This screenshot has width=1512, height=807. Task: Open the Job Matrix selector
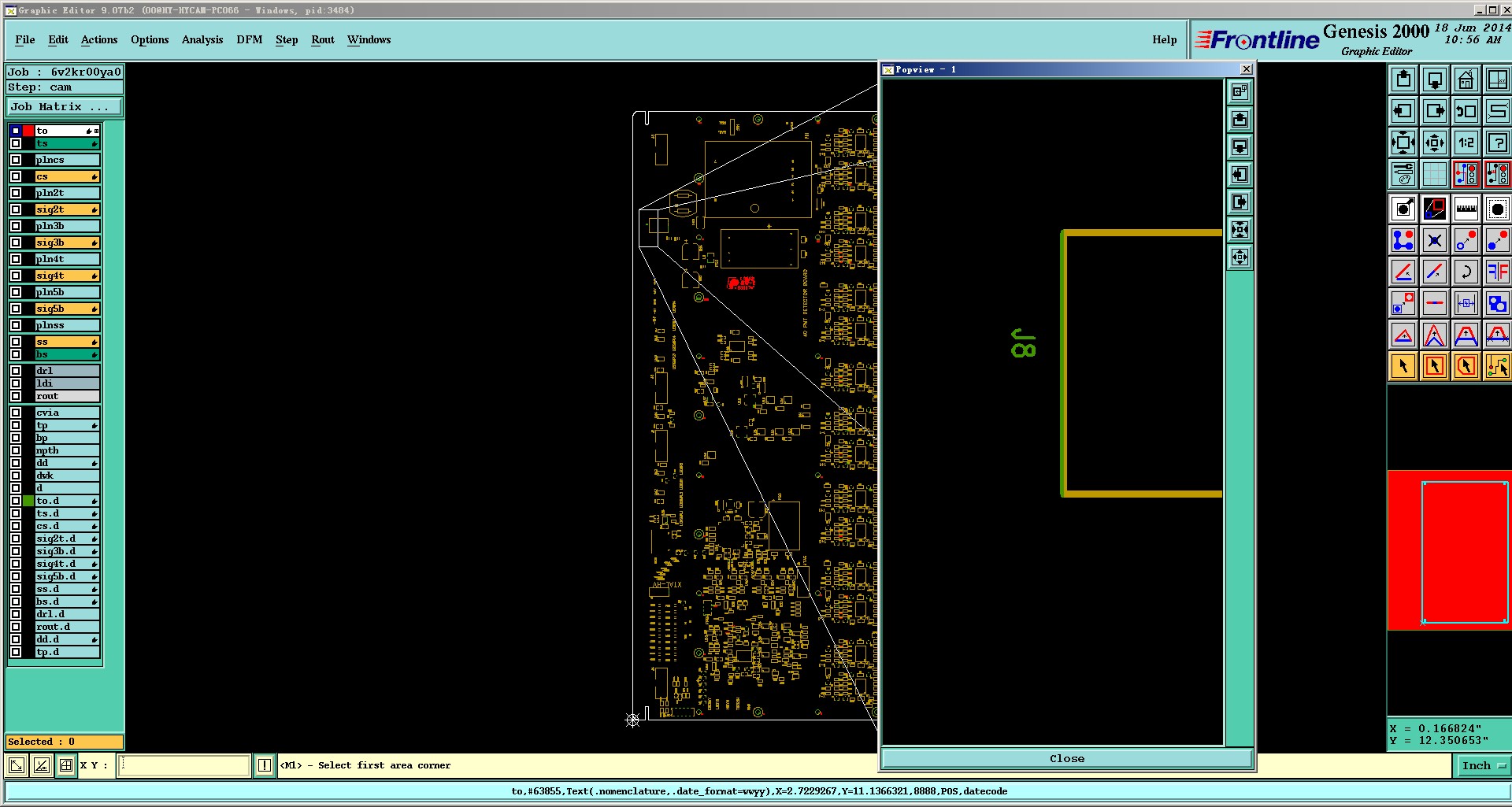(x=65, y=107)
